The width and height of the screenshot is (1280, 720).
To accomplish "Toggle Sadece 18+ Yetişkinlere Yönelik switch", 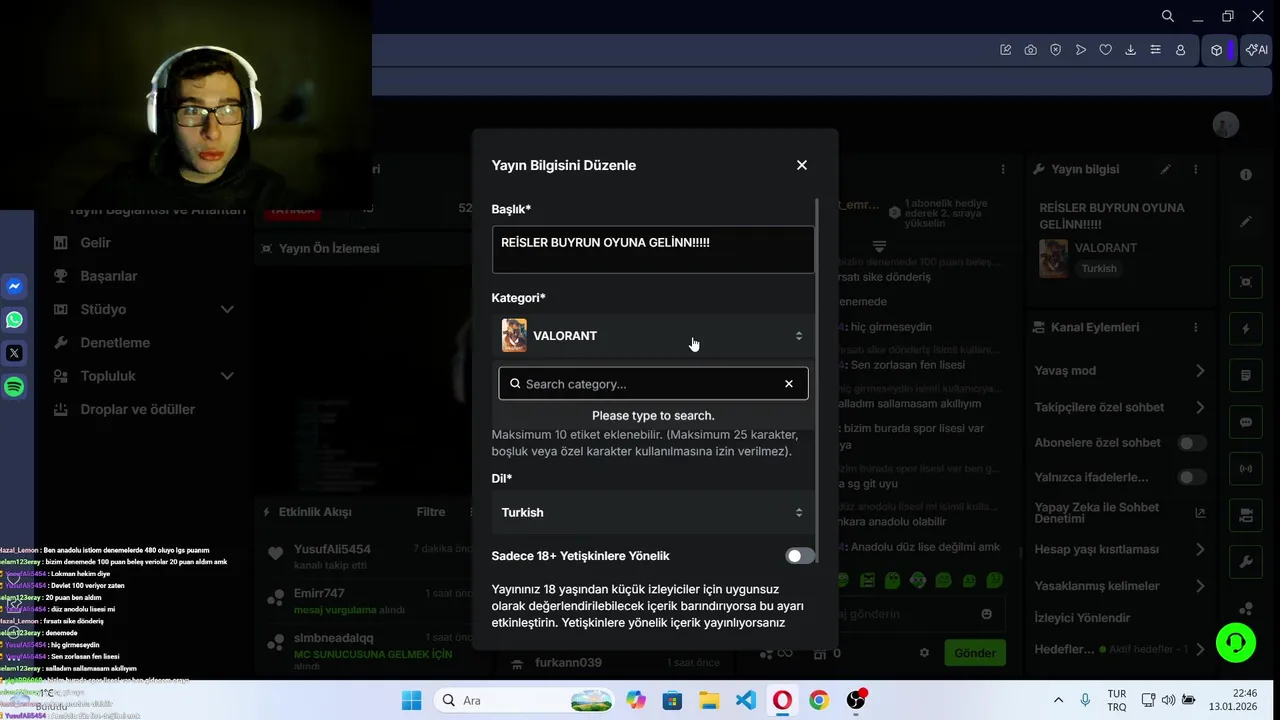I will tap(800, 556).
